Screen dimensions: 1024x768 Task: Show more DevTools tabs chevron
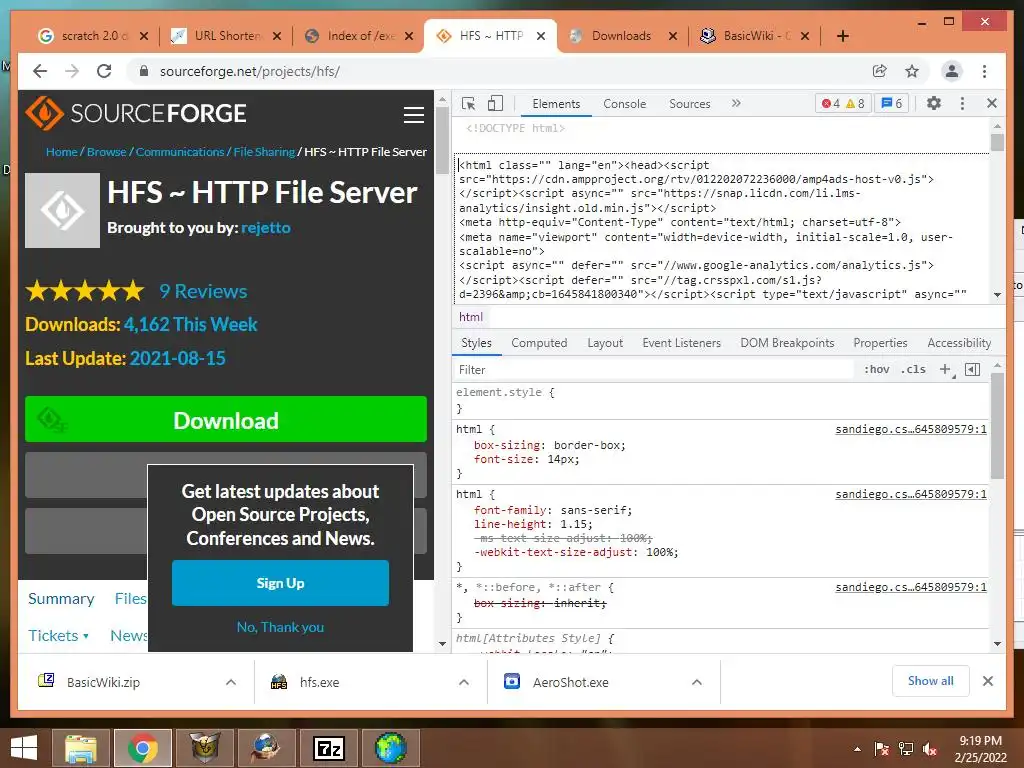[x=736, y=103]
